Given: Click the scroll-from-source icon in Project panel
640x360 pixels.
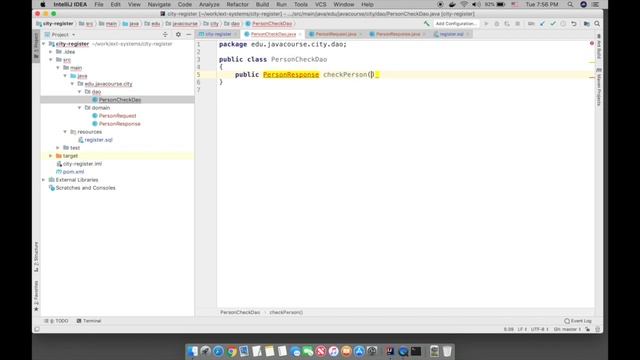Looking at the screenshot, I should pos(165,35).
